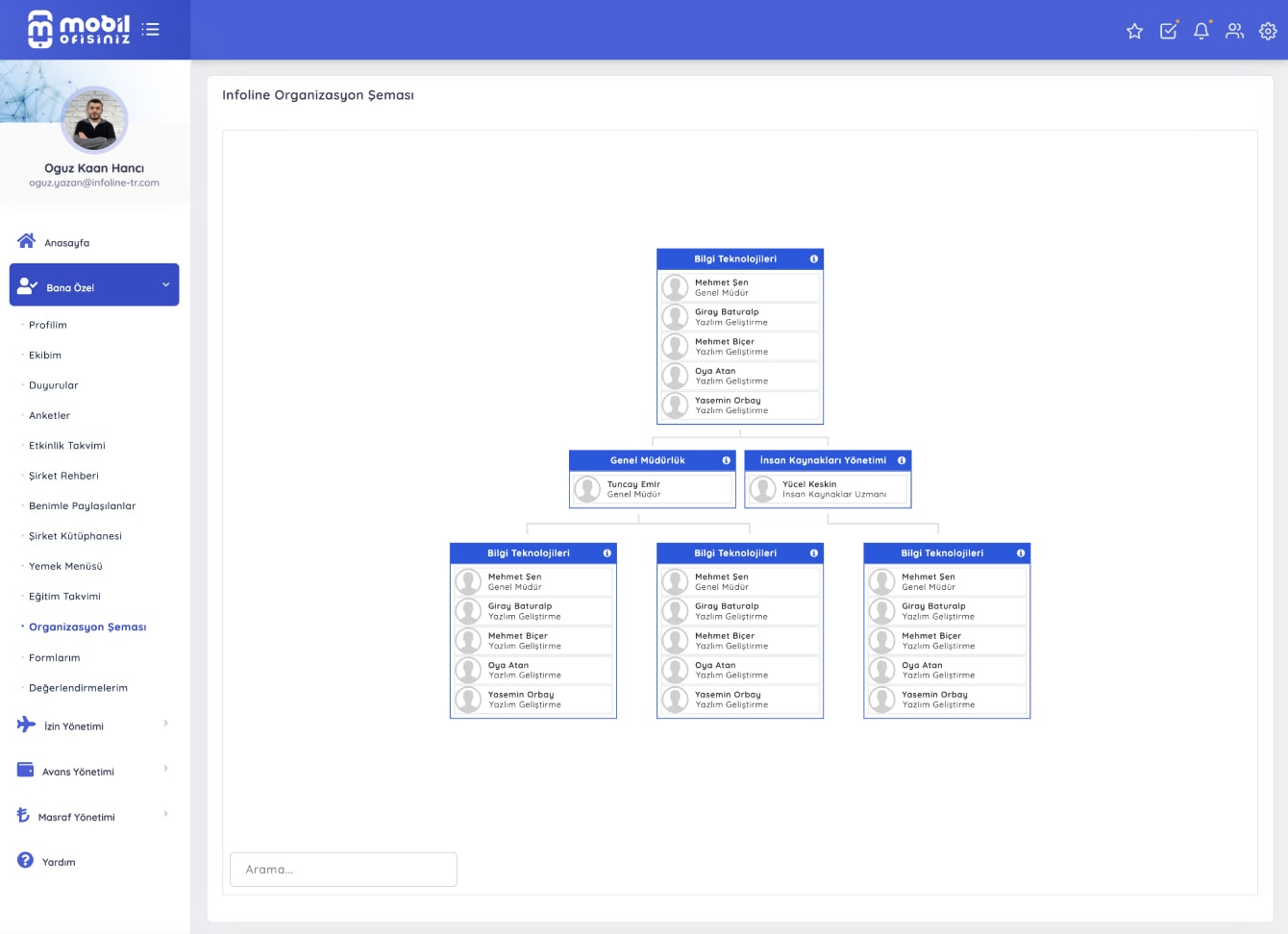Select Mehmet Biçer in top card
Viewport: 1288px width, 934px height.
(x=740, y=347)
